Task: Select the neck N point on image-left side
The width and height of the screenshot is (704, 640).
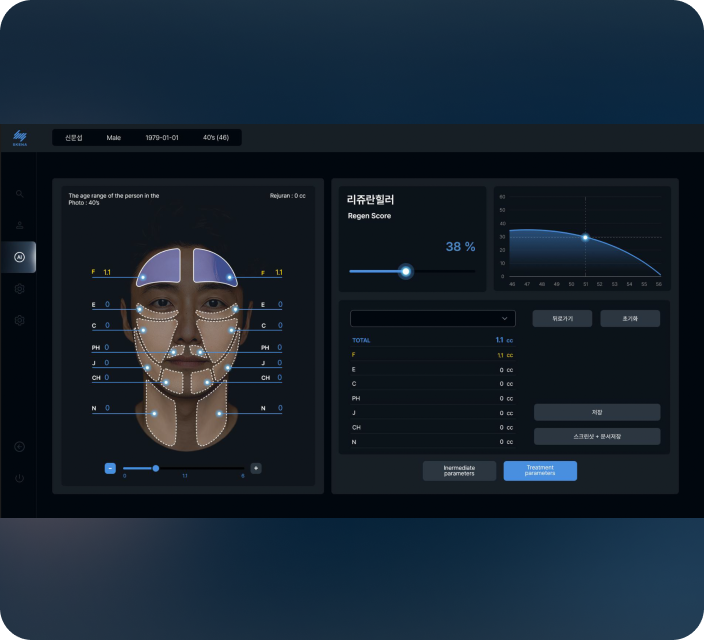Action: [154, 413]
